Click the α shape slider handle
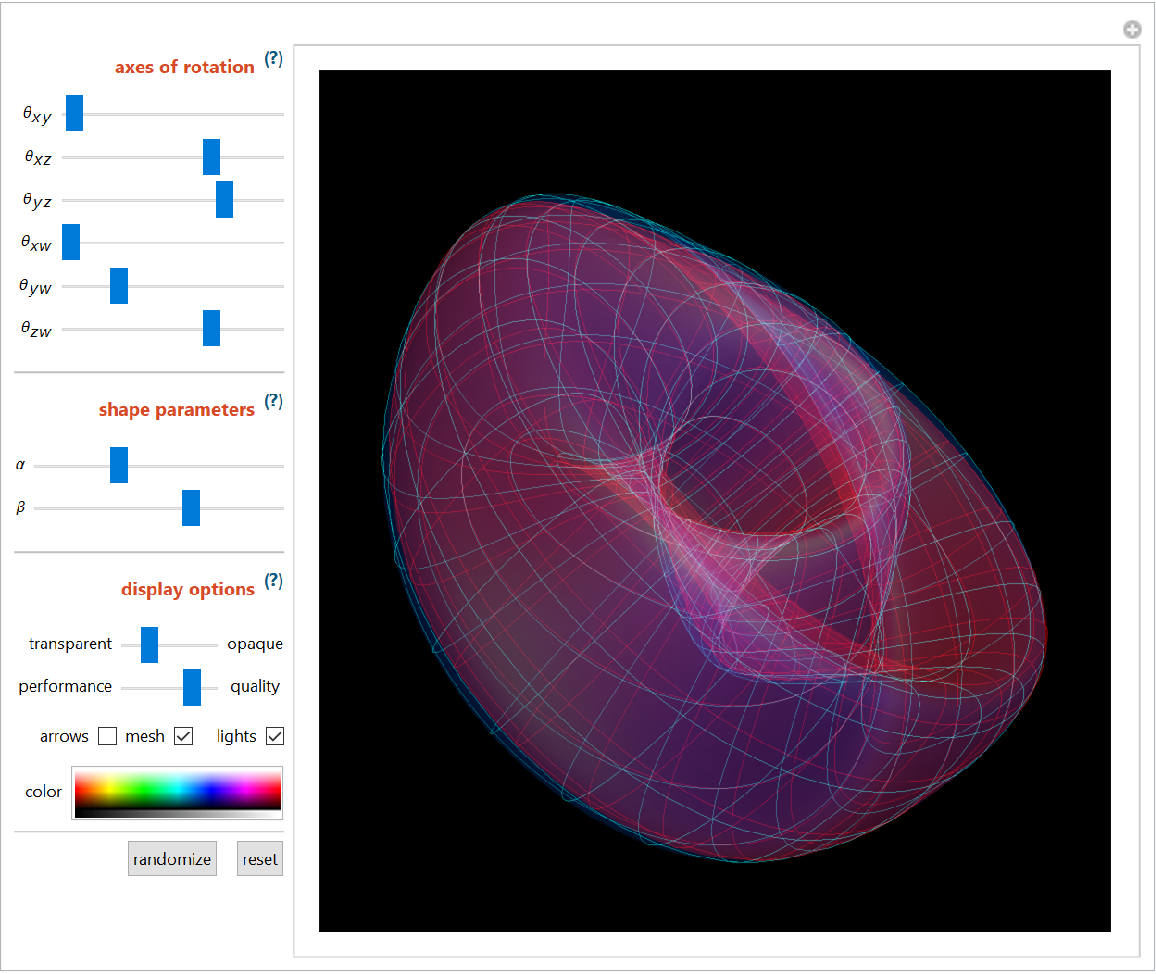 point(119,465)
